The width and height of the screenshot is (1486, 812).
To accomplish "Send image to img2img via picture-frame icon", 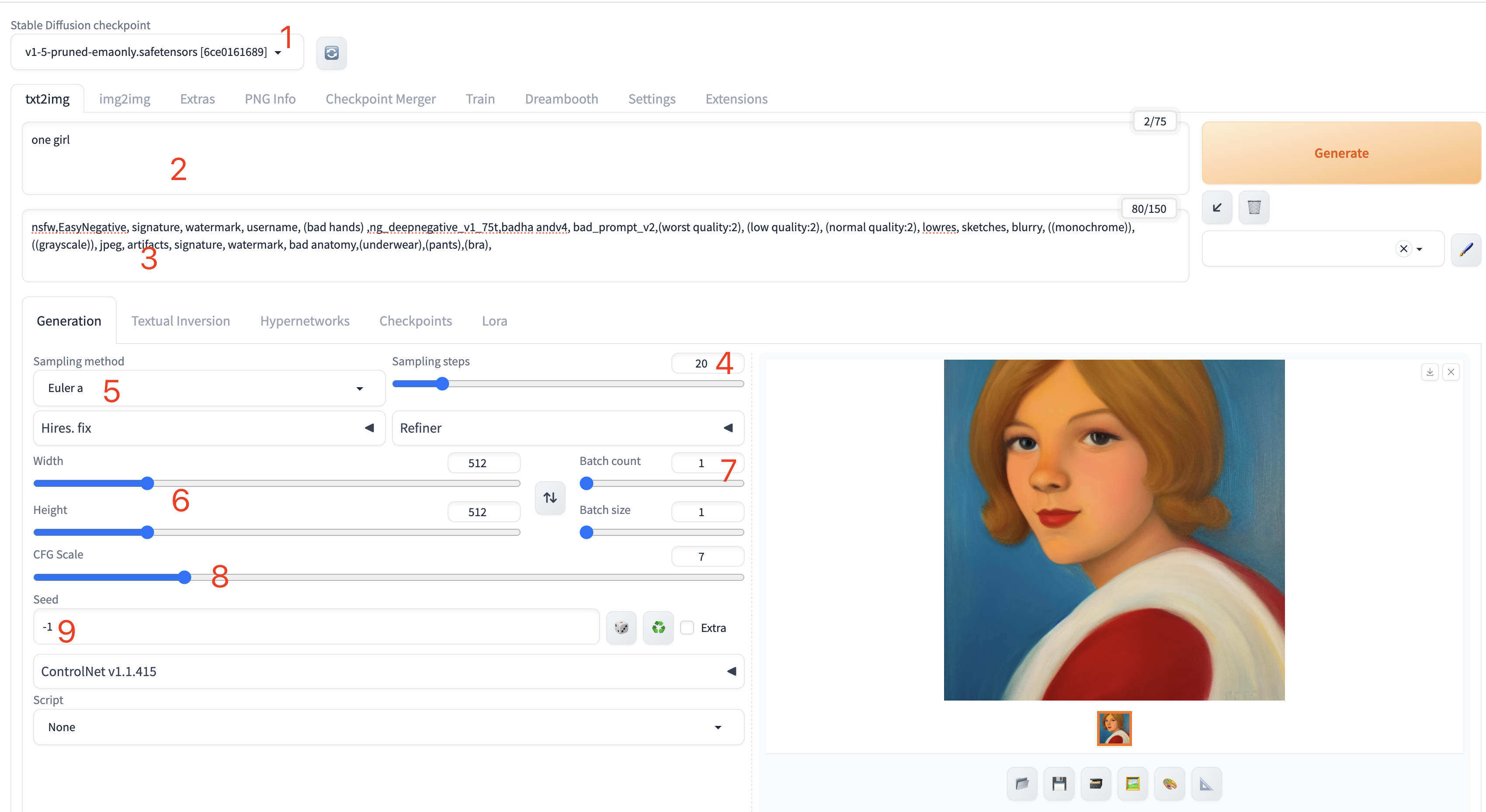I will click(x=1132, y=784).
